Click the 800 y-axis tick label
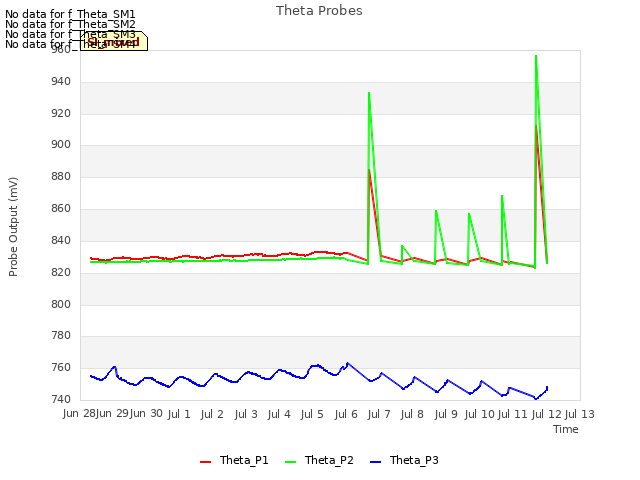This screenshot has width=640, height=480. coord(61,304)
